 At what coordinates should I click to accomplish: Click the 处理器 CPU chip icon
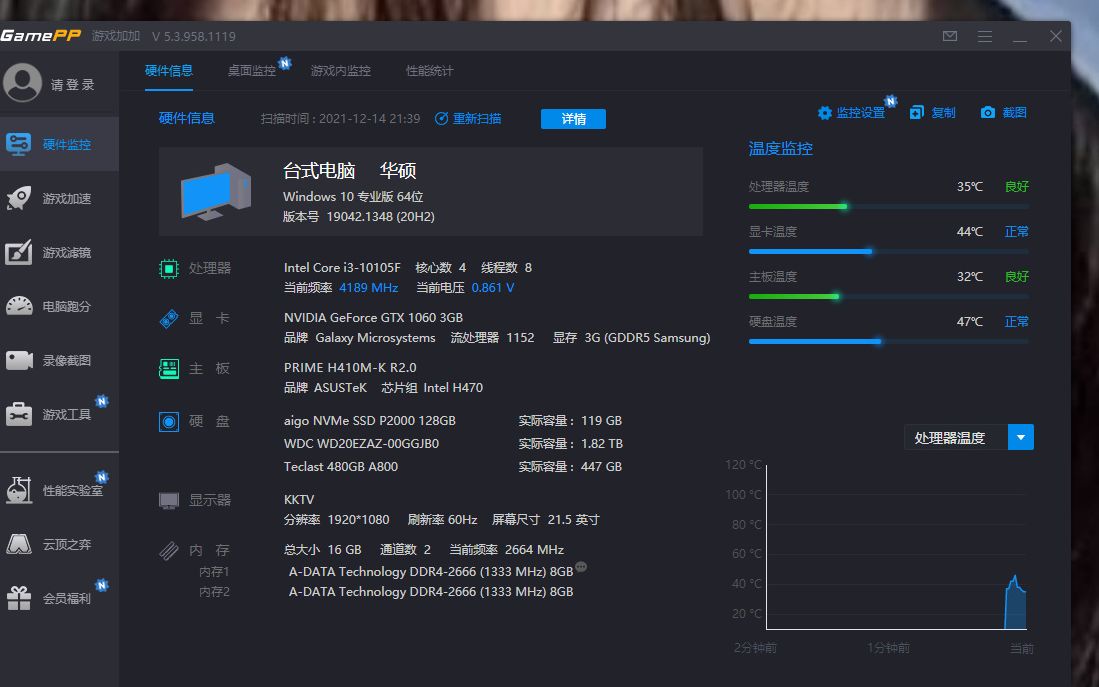point(169,268)
